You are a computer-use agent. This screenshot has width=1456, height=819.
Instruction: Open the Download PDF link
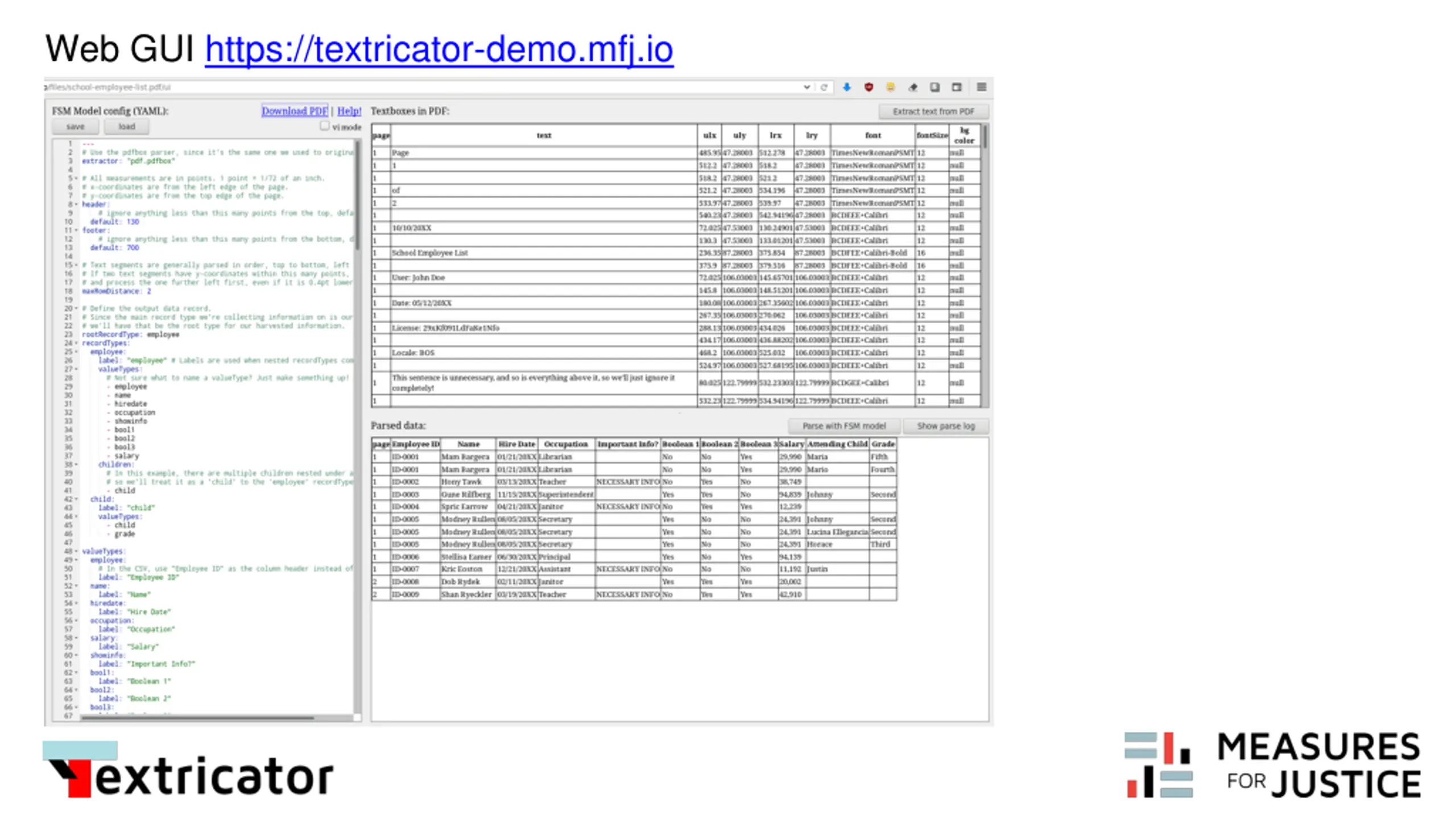pos(295,111)
